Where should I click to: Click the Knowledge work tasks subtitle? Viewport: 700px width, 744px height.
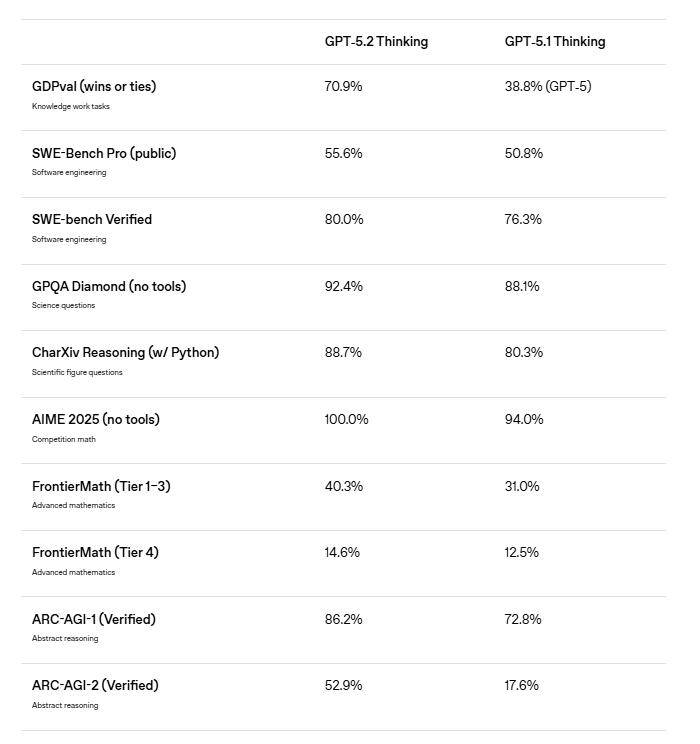[x=71, y=106]
